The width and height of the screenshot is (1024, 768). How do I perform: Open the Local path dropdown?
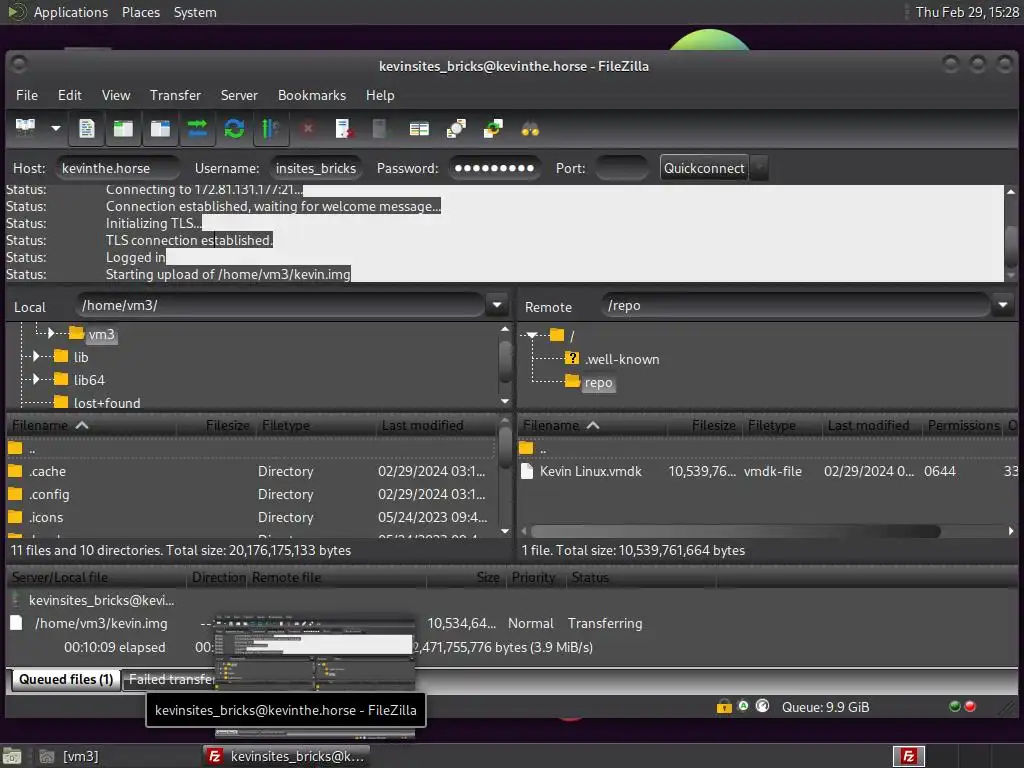pos(497,305)
